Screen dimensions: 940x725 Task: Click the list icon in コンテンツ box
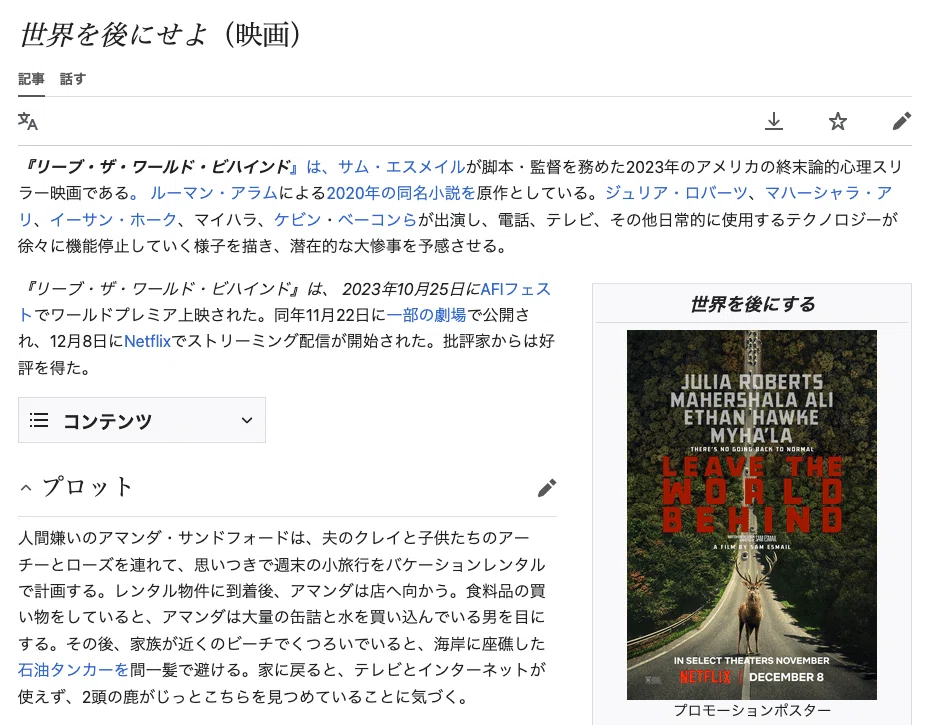tap(39, 420)
